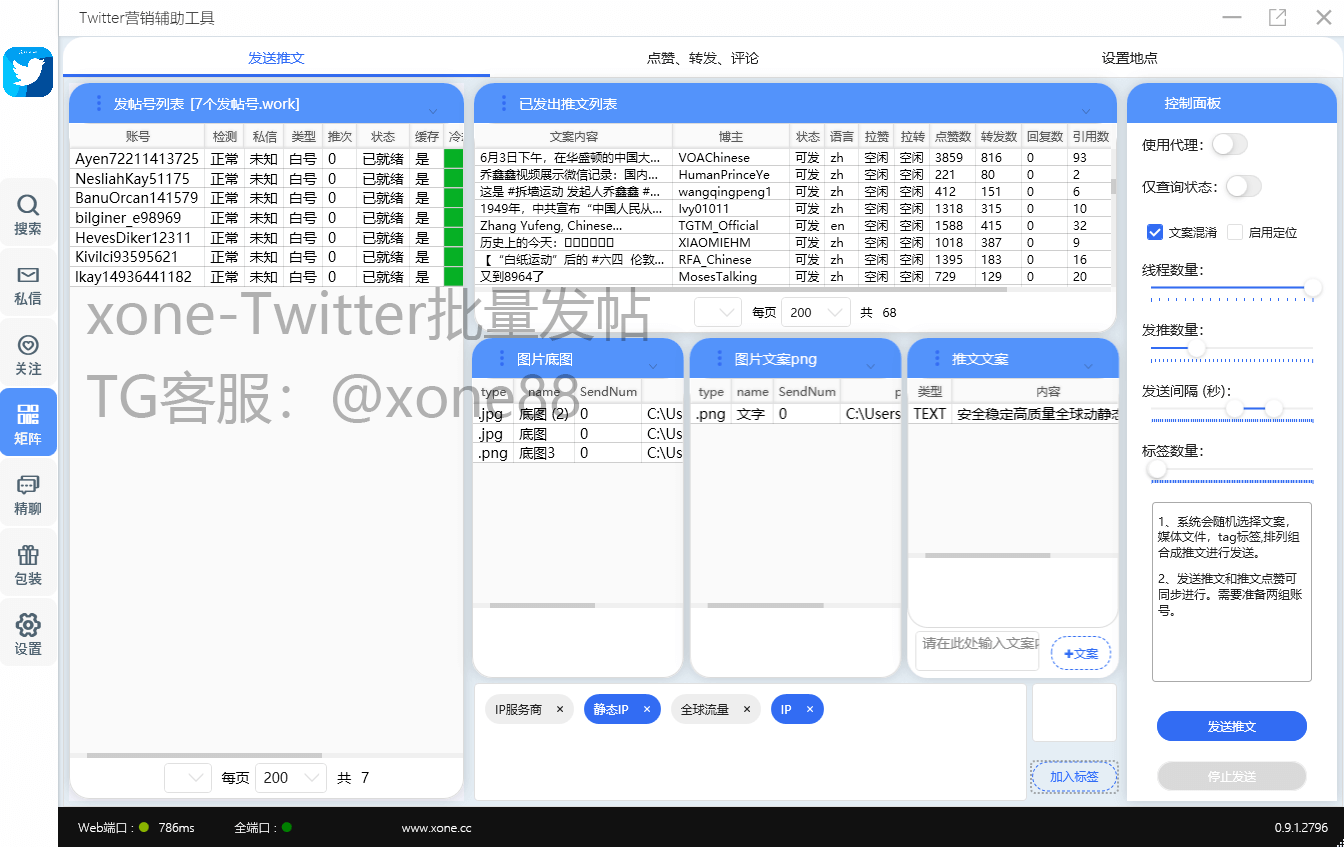This screenshot has height=847, width=1344.
Task: Open the 精聊 chat sidebar icon
Action: coord(28,494)
